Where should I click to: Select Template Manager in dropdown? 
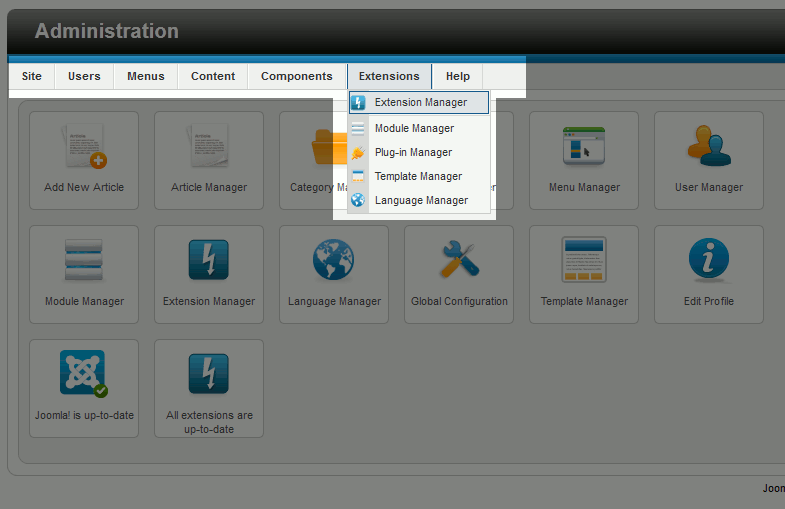[x=419, y=176]
